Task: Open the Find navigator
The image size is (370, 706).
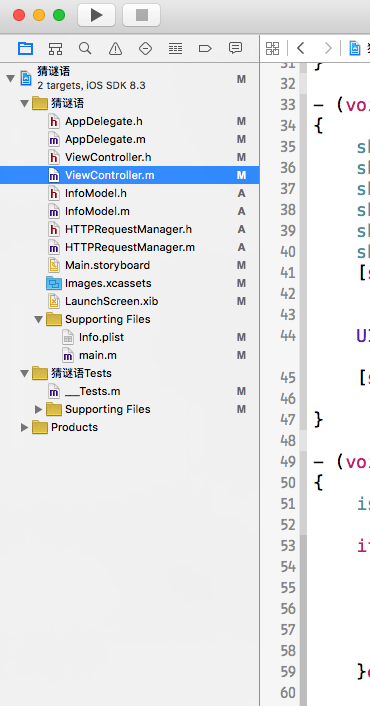Action: (x=85, y=48)
